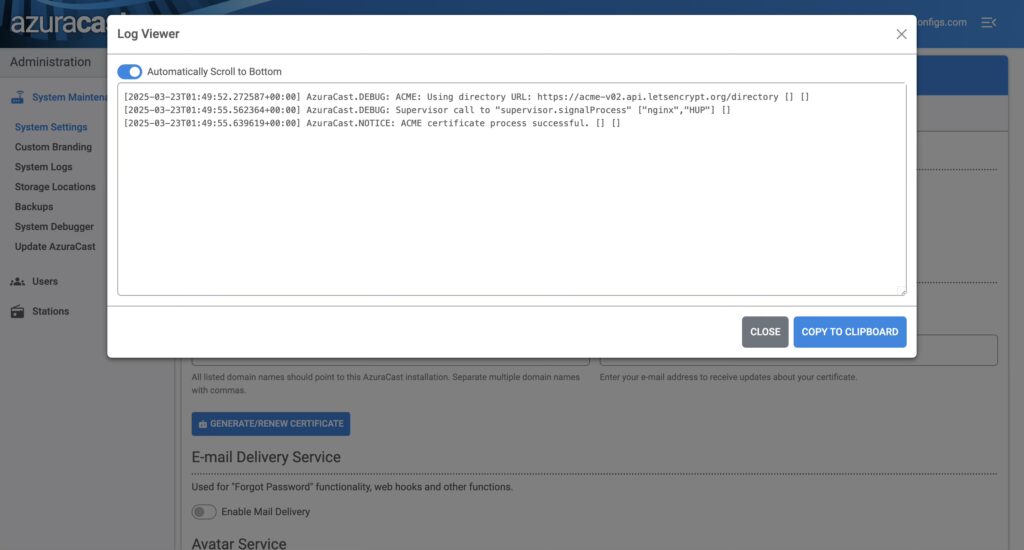Image resolution: width=1024 pixels, height=550 pixels.
Task: Click the ACME directory URL log line
Action: (466, 97)
